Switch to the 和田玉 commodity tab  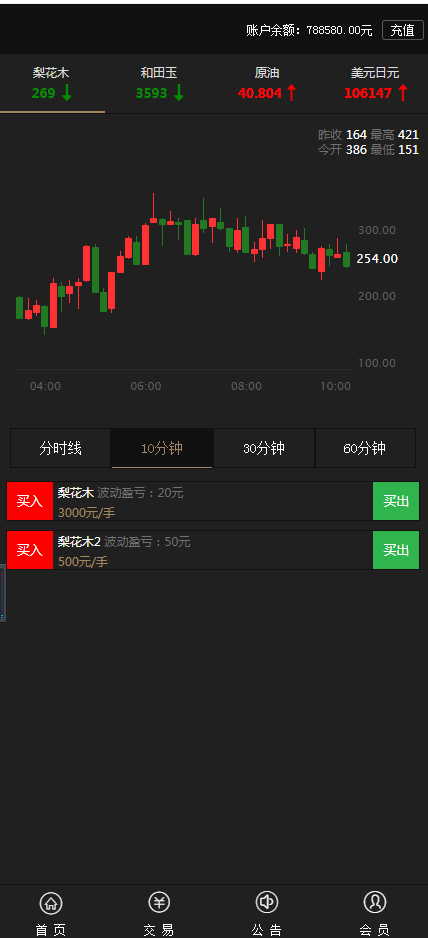pyautogui.click(x=159, y=83)
